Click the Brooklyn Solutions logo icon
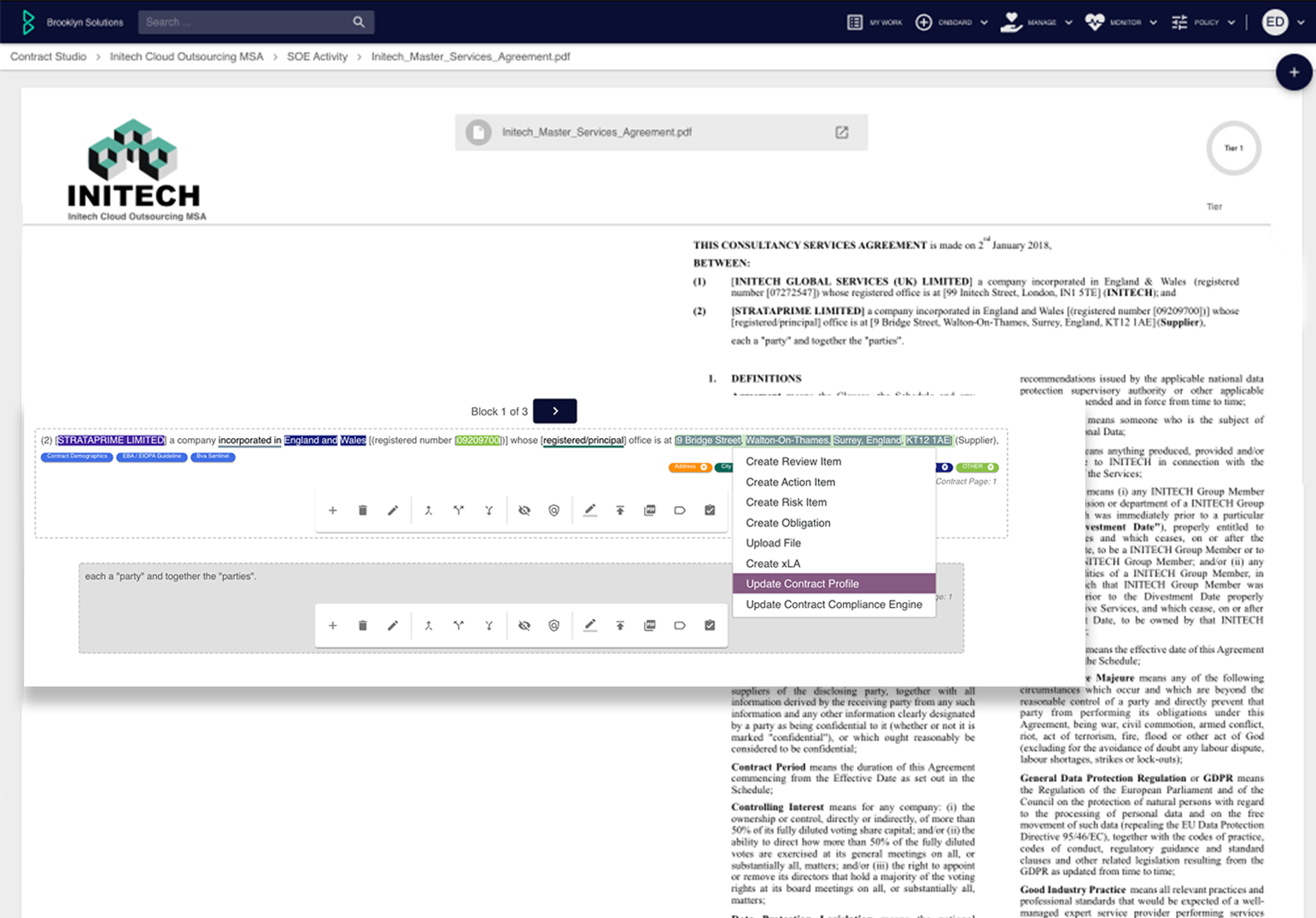1316x918 pixels. click(28, 22)
